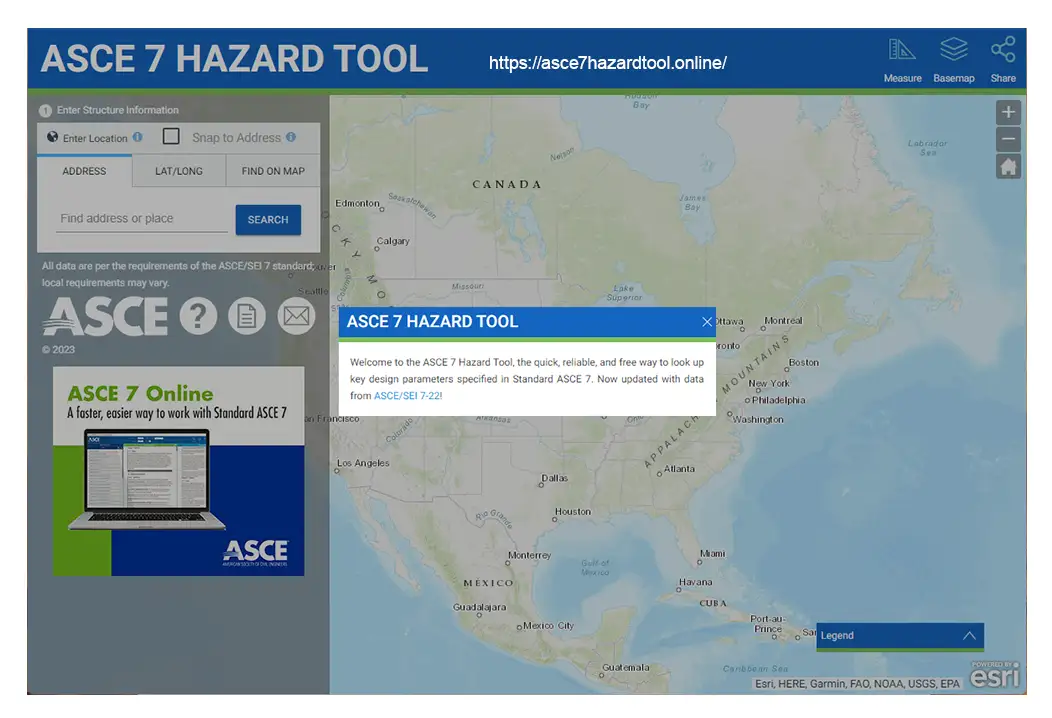Image resolution: width=1052 pixels, height=718 pixels.
Task: Click the Enter Location globe icon
Action: click(x=52, y=137)
